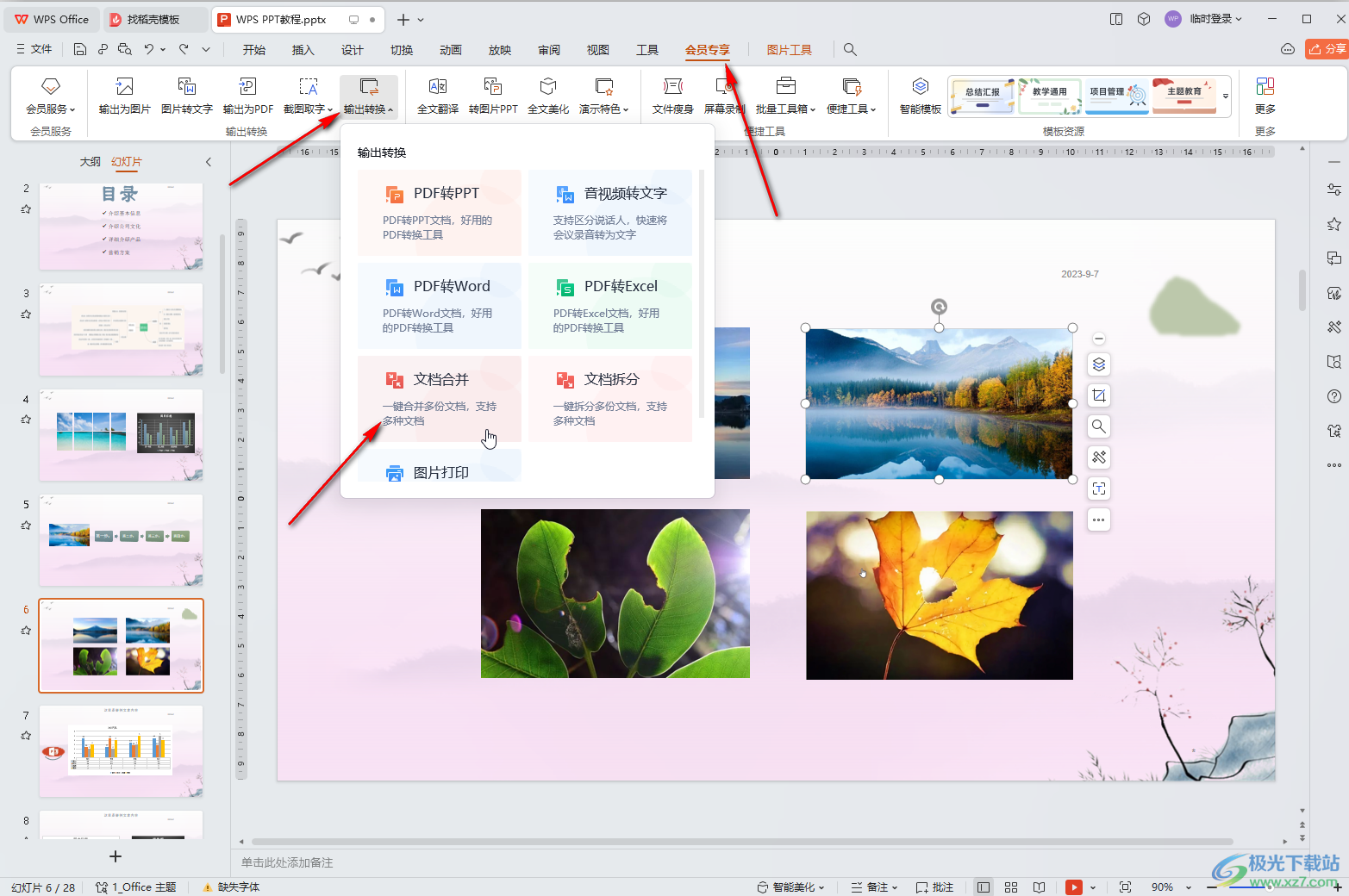Collapse the slide panel with the chevron
Image resolution: width=1349 pixels, height=896 pixels.
[209, 162]
